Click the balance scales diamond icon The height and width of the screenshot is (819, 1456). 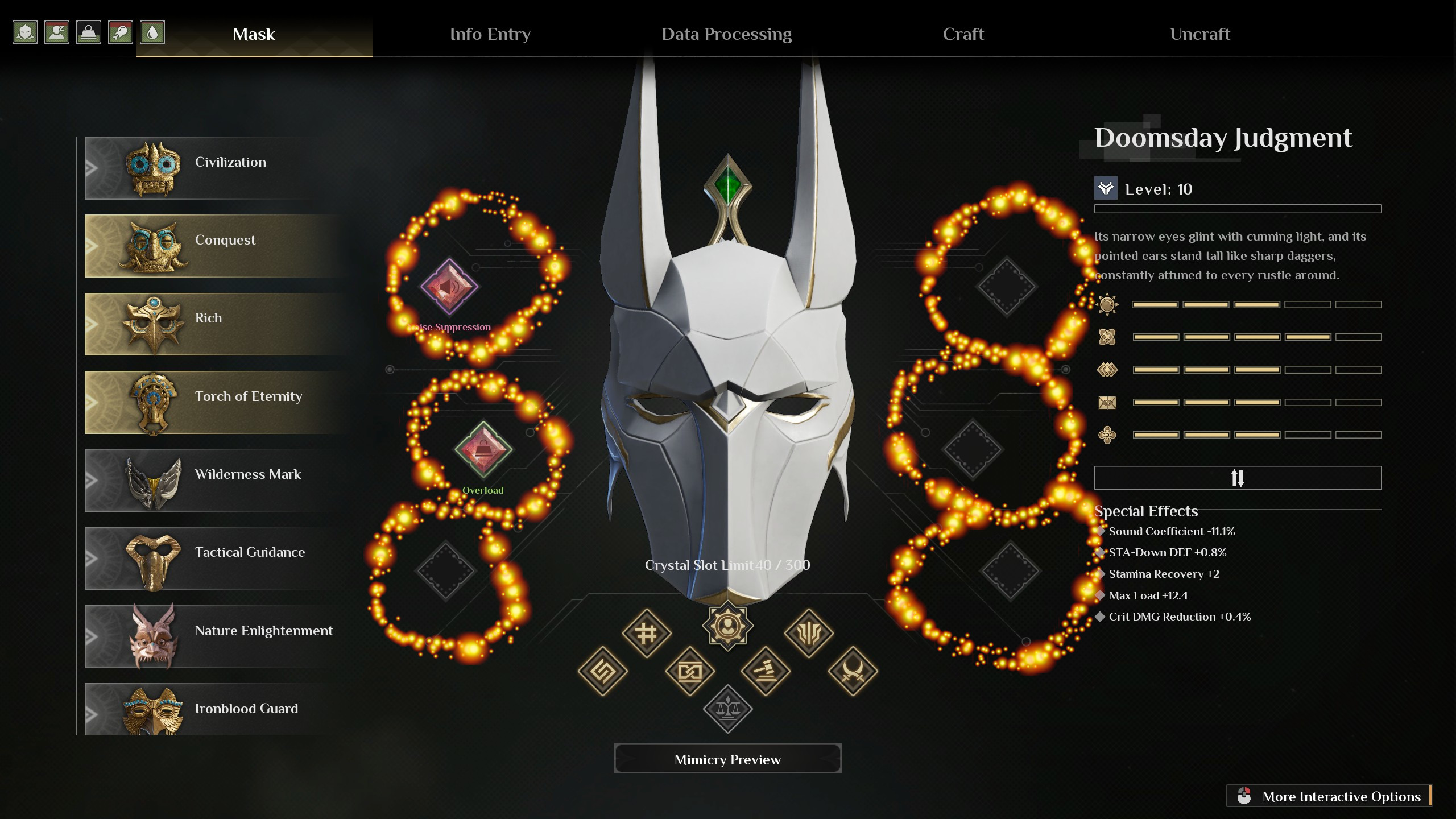tap(727, 709)
